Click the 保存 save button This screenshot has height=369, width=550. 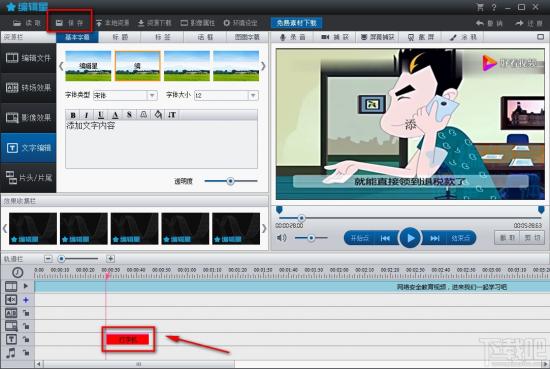(69, 23)
